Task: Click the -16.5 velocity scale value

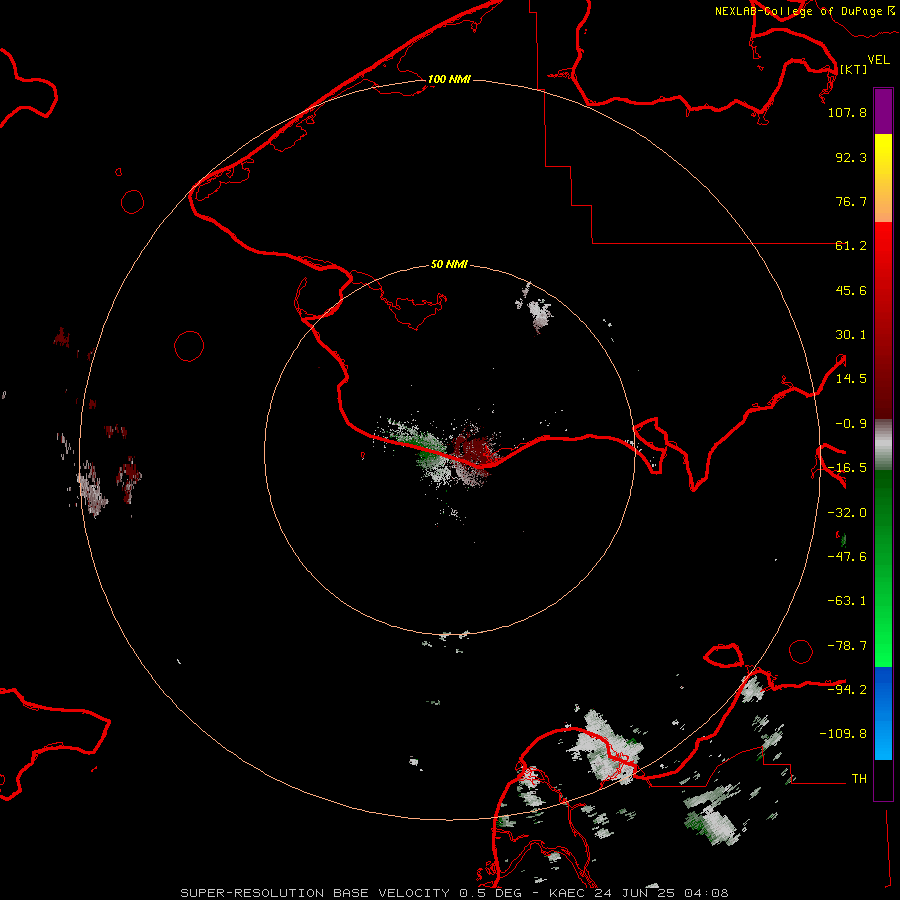Action: 847,468
